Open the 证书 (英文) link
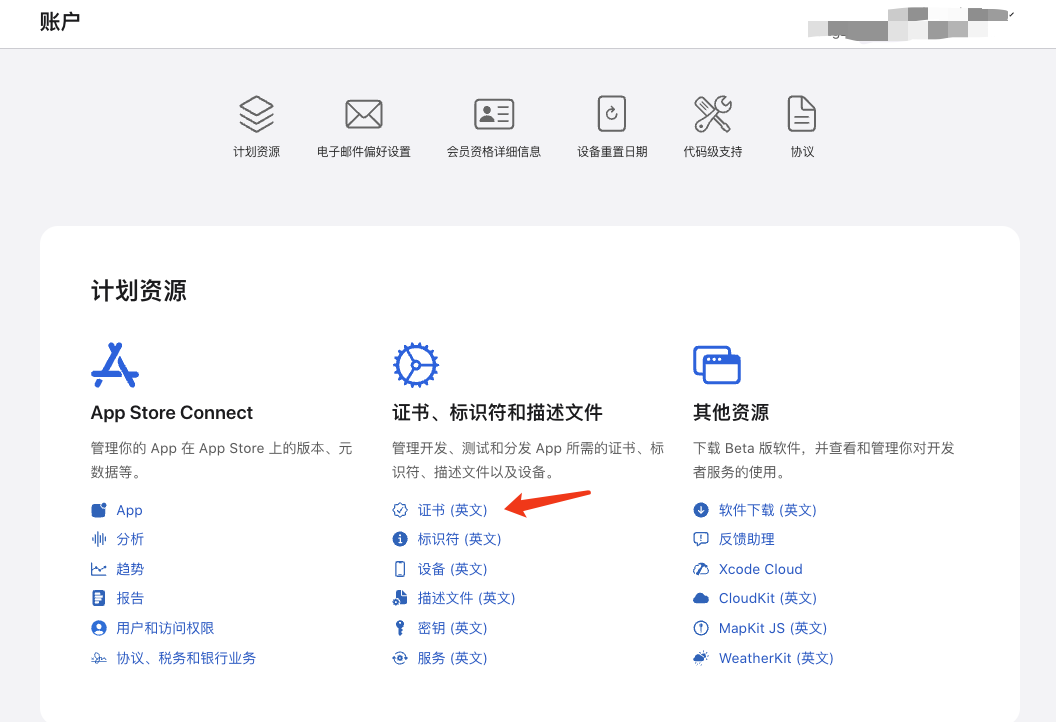Viewport: 1056px width, 722px height. (452, 510)
